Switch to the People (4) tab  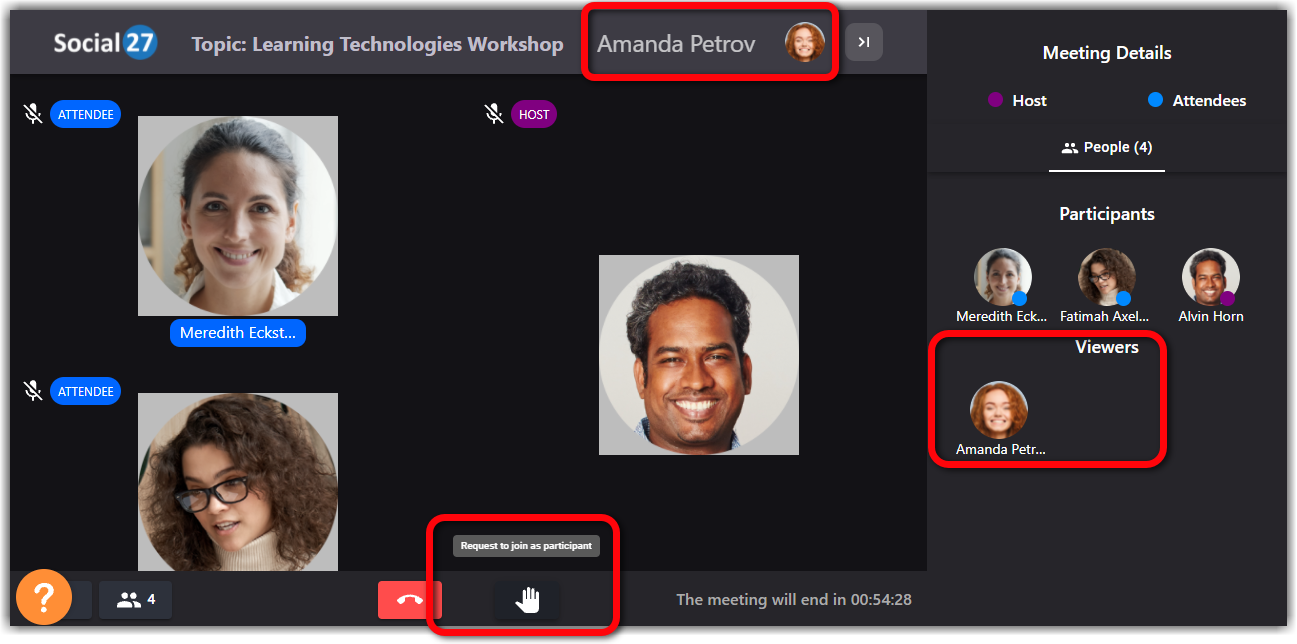coord(1106,148)
